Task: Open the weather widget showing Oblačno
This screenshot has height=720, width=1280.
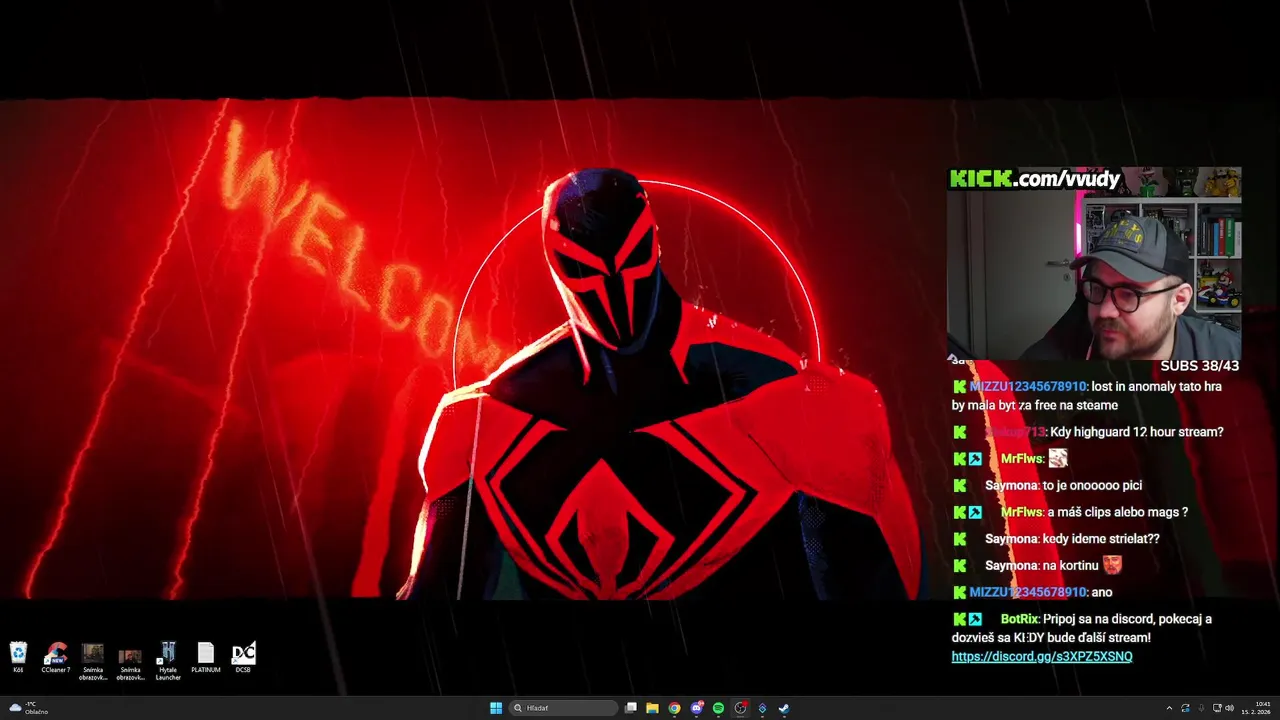Action: tap(28, 708)
